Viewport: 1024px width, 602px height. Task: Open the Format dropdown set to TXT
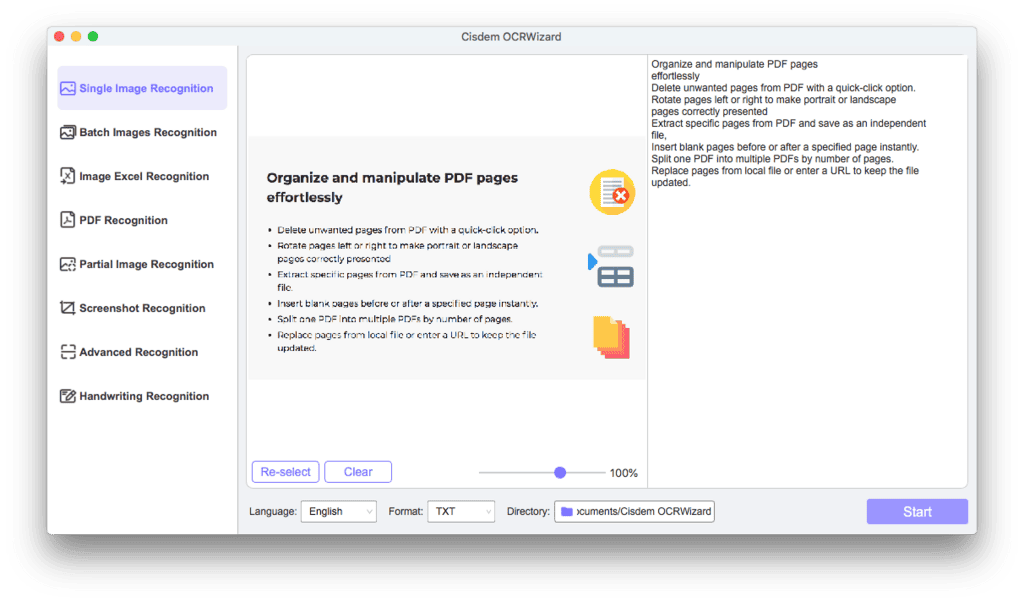coord(461,511)
